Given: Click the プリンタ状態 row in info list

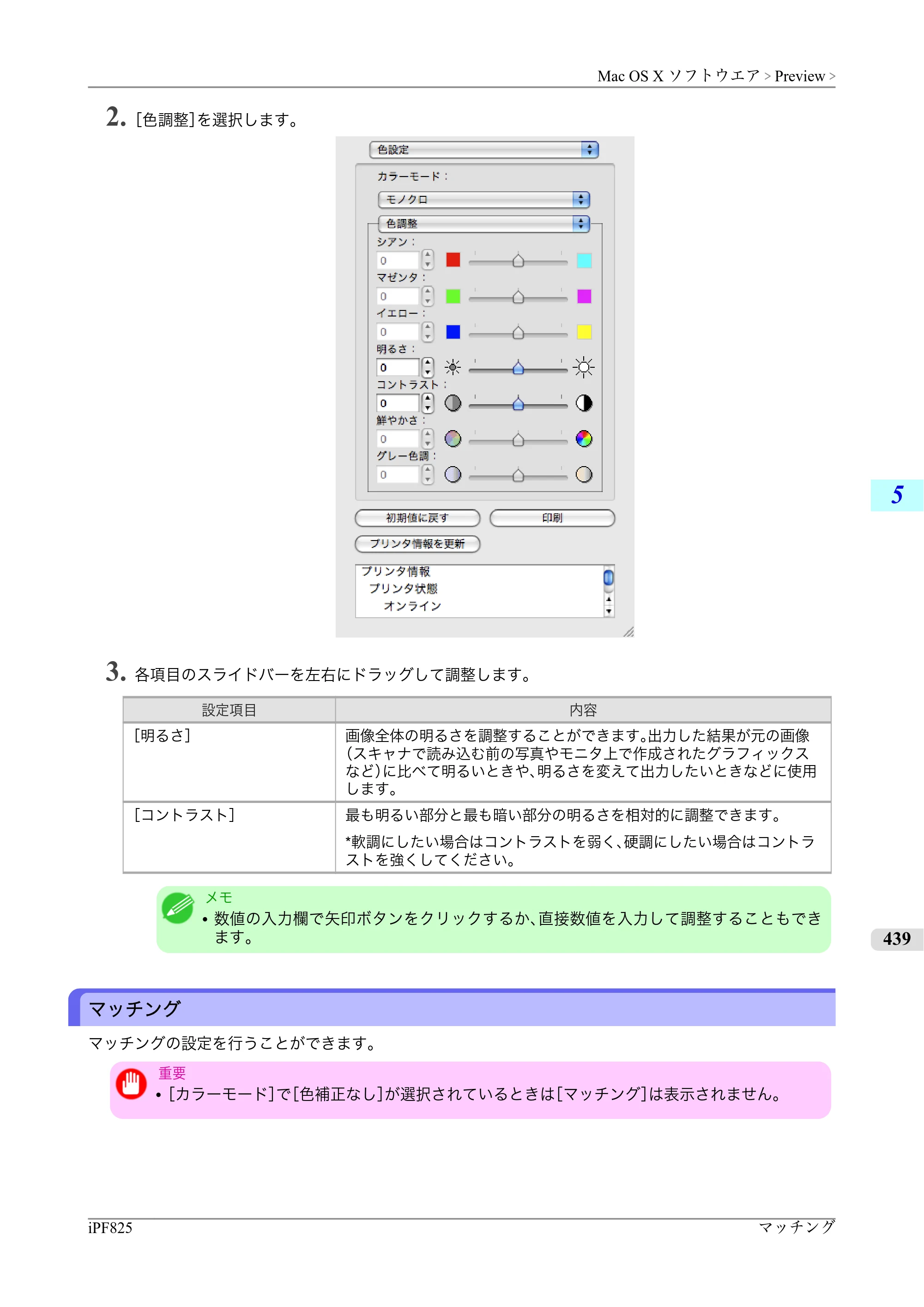Looking at the screenshot, I should [404, 589].
